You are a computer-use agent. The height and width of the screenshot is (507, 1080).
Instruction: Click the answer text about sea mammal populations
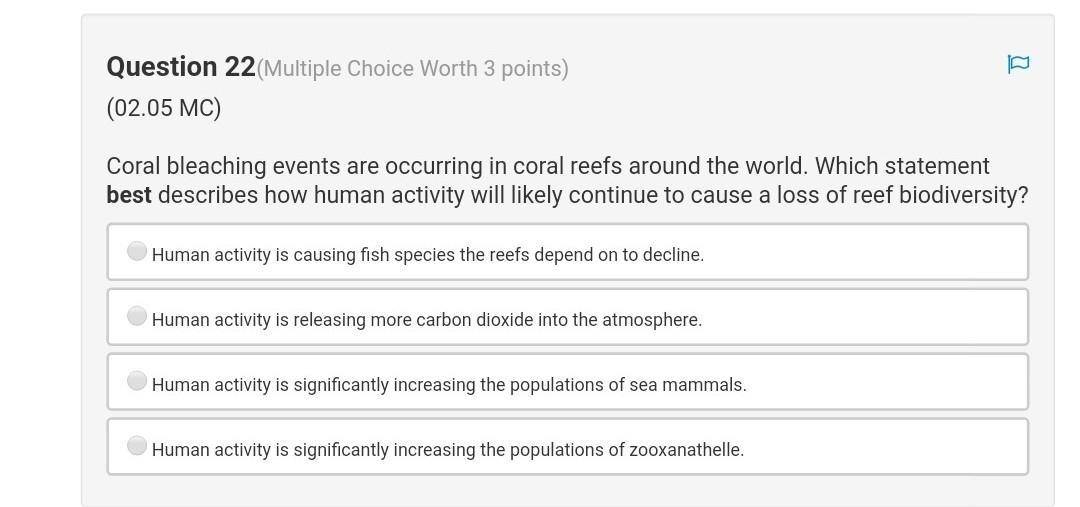click(449, 385)
